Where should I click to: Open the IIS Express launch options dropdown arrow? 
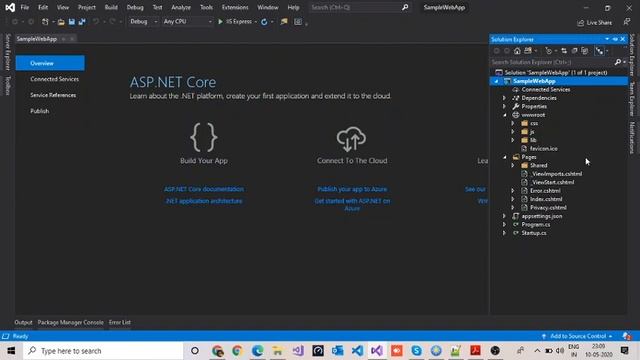[x=256, y=22]
